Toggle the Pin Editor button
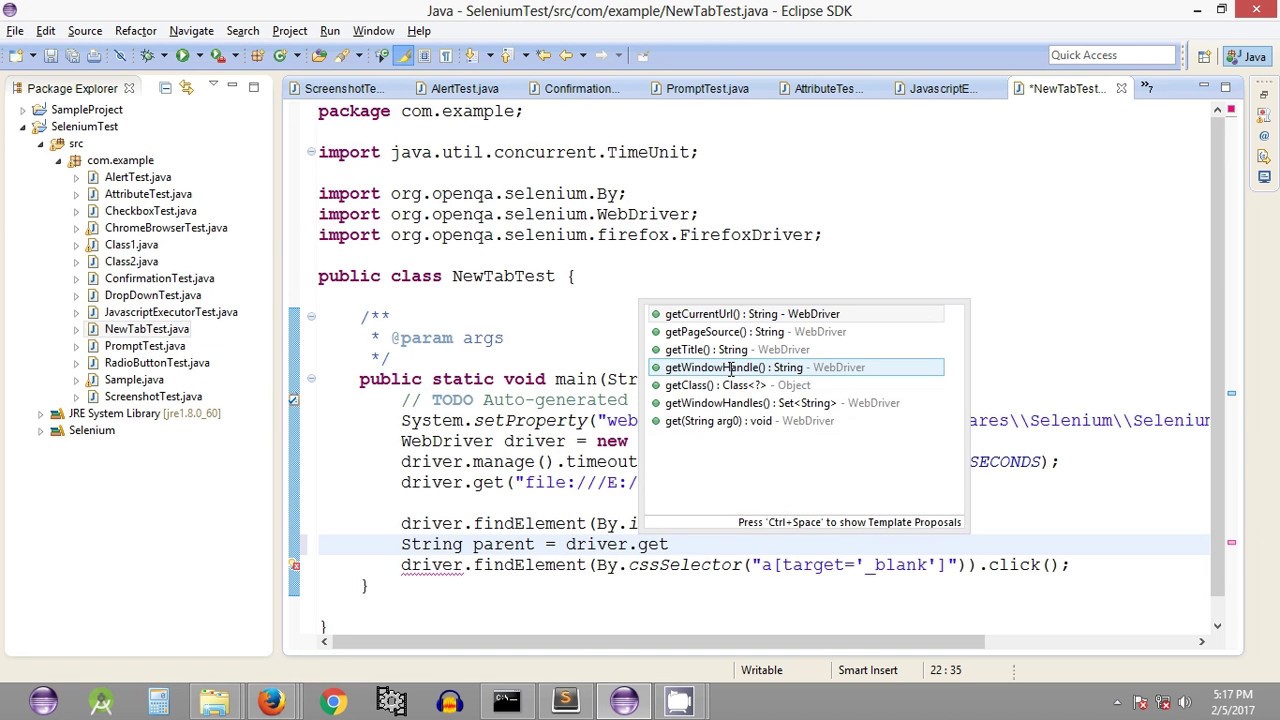The image size is (1280, 720). pyautogui.click(x=643, y=55)
